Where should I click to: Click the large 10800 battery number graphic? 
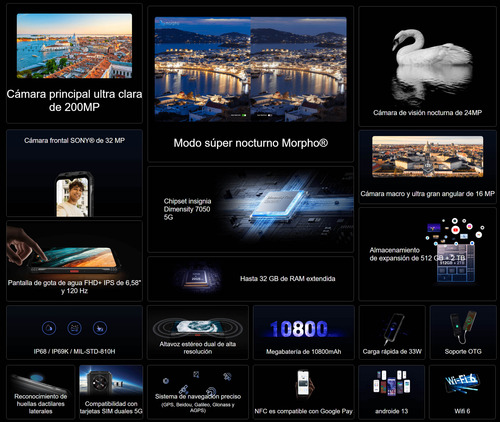(x=299, y=329)
